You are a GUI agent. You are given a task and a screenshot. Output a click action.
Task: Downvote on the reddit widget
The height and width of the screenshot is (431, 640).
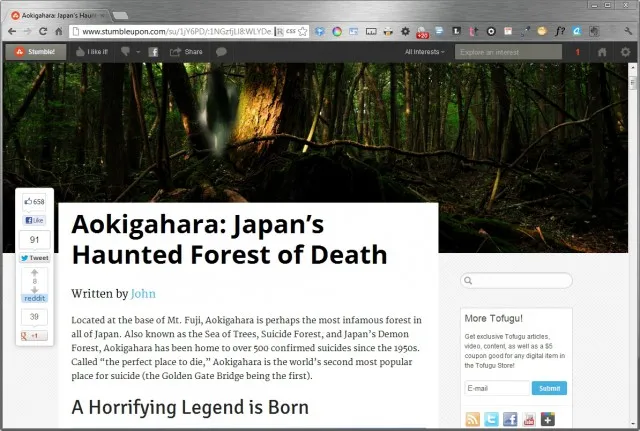(x=34, y=290)
